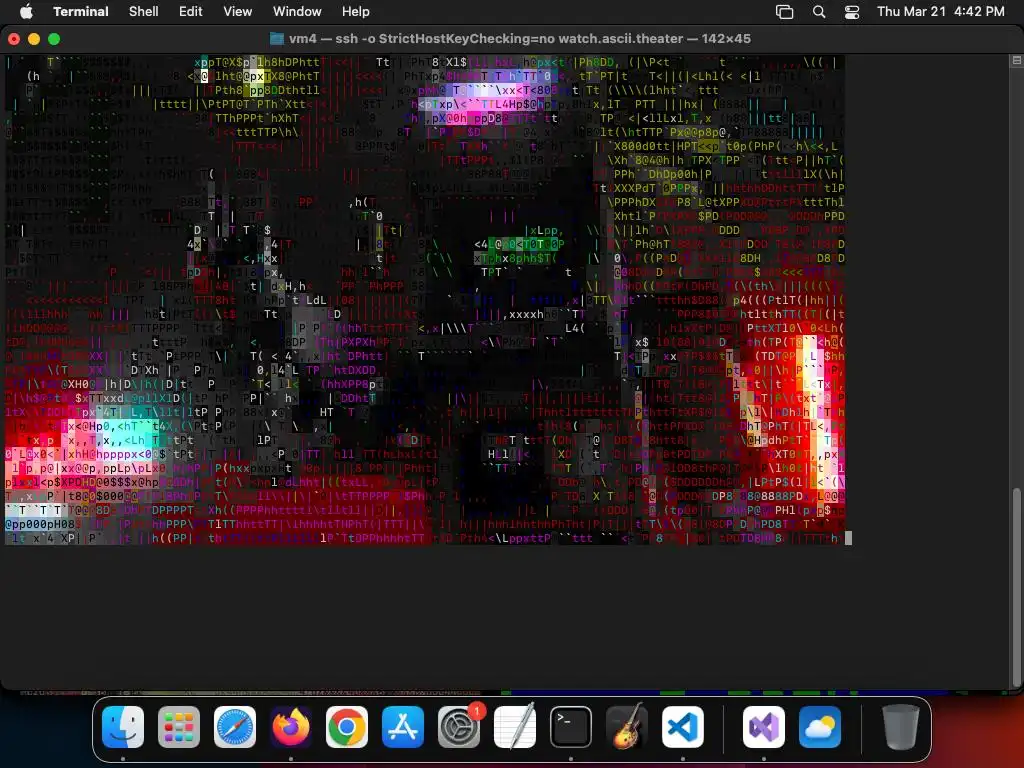The height and width of the screenshot is (768, 1024).
Task: Open the Help menu
Action: [356, 12]
